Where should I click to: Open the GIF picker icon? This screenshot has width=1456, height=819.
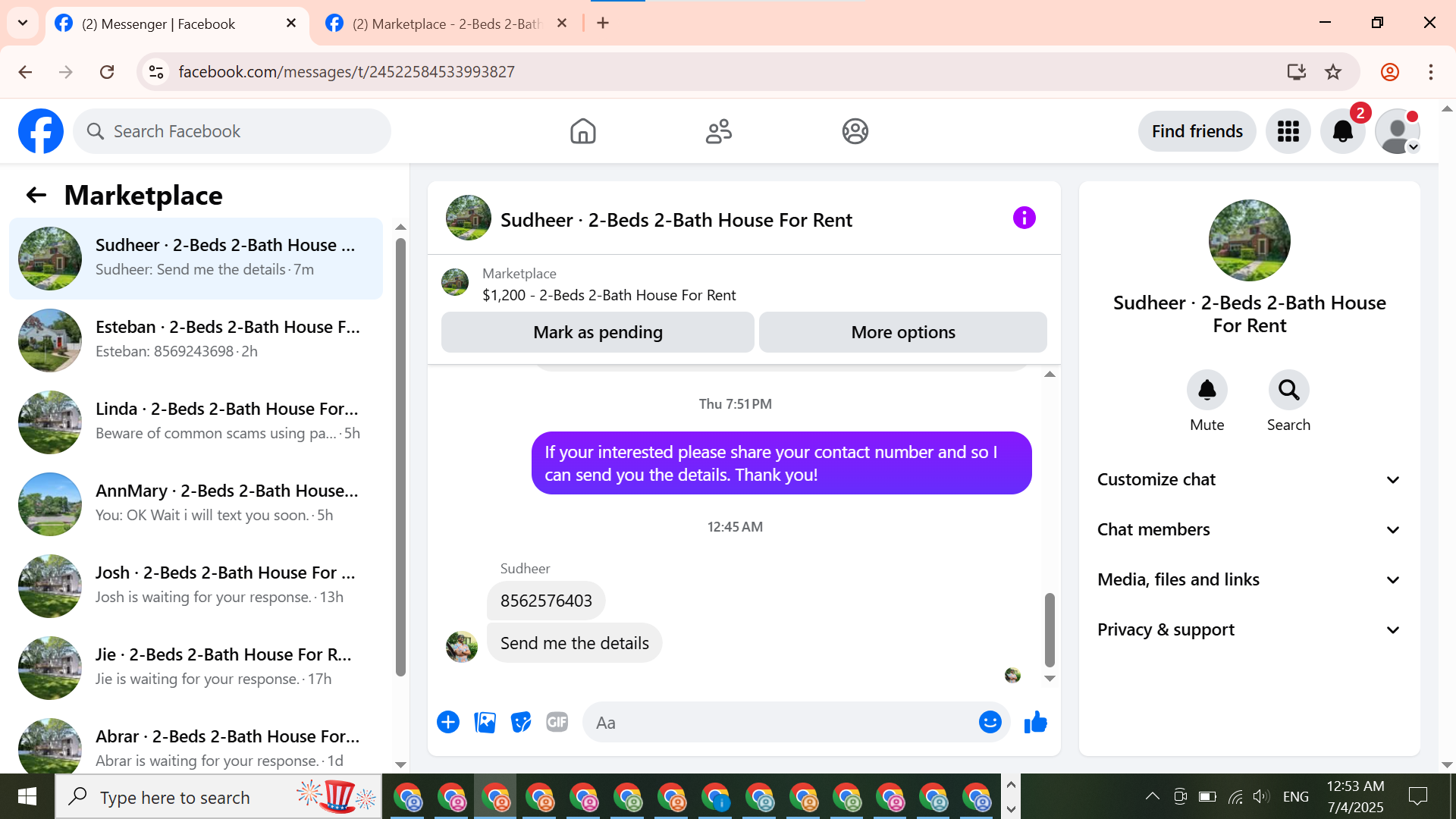[x=557, y=723]
